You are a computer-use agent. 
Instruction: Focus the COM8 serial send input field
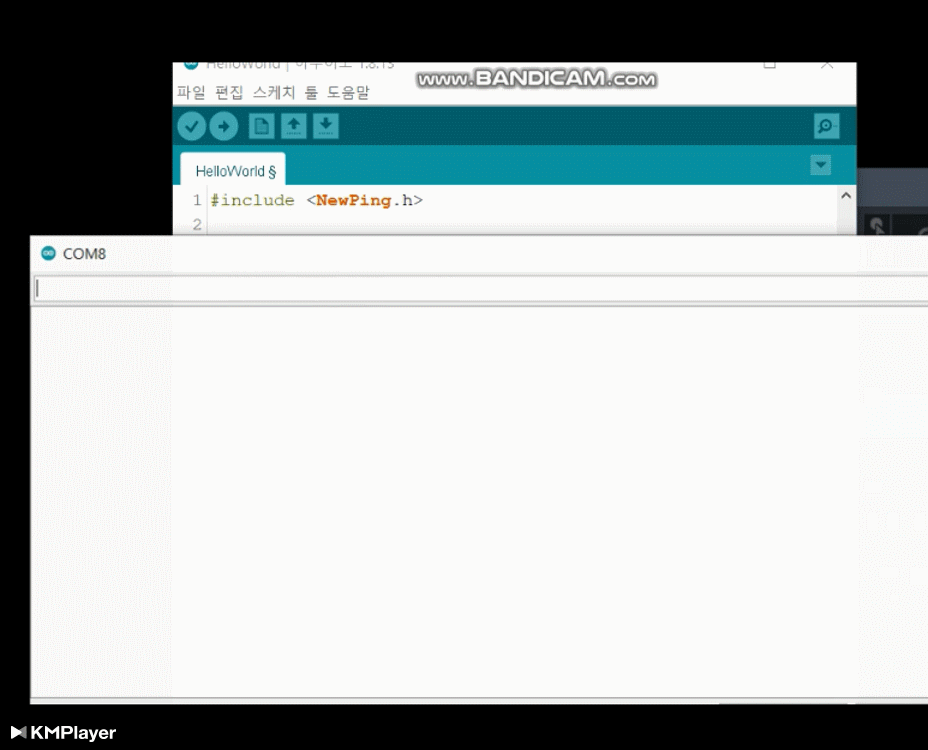481,289
